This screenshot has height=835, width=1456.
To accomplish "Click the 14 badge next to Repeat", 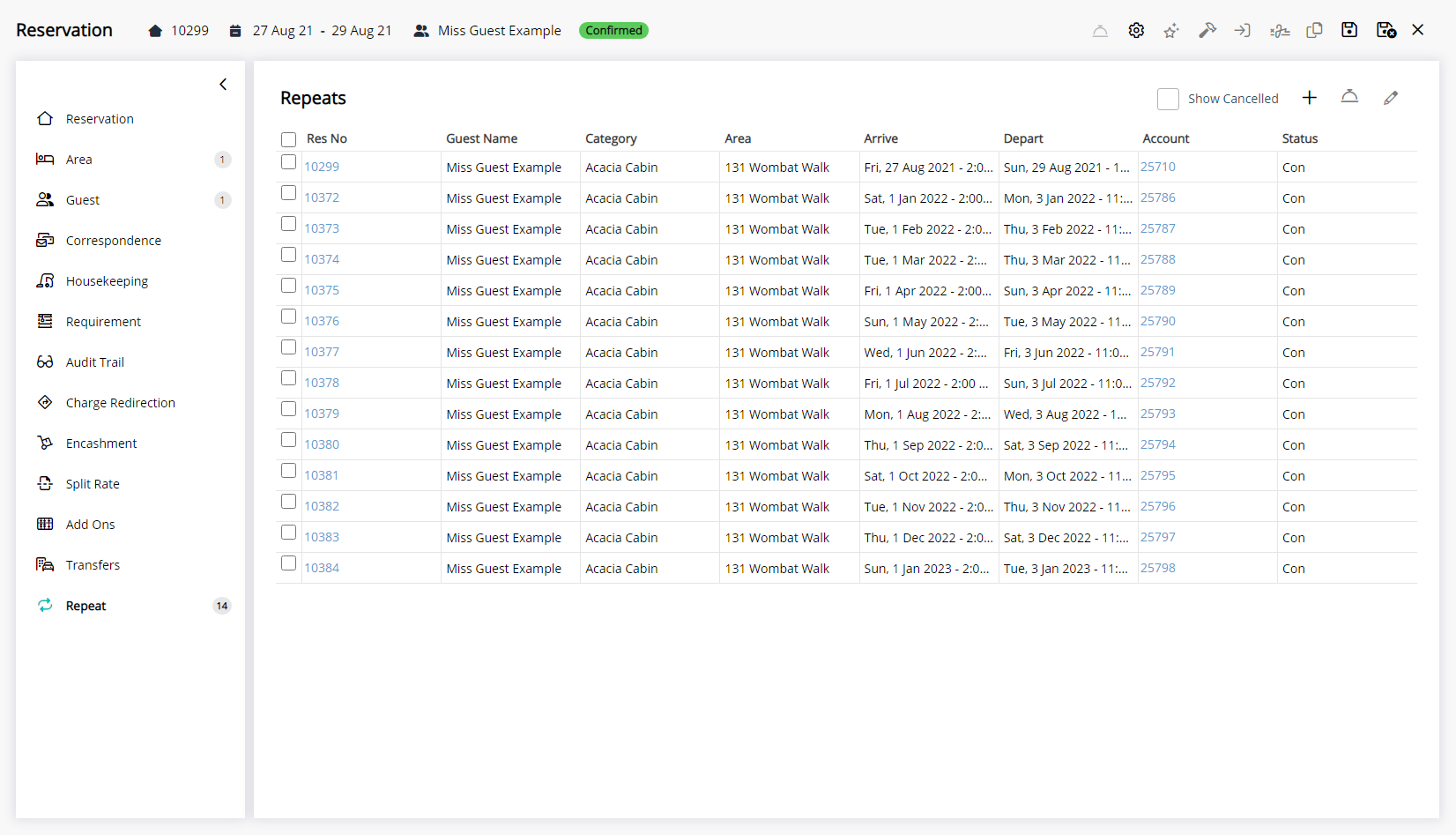I will [222, 606].
